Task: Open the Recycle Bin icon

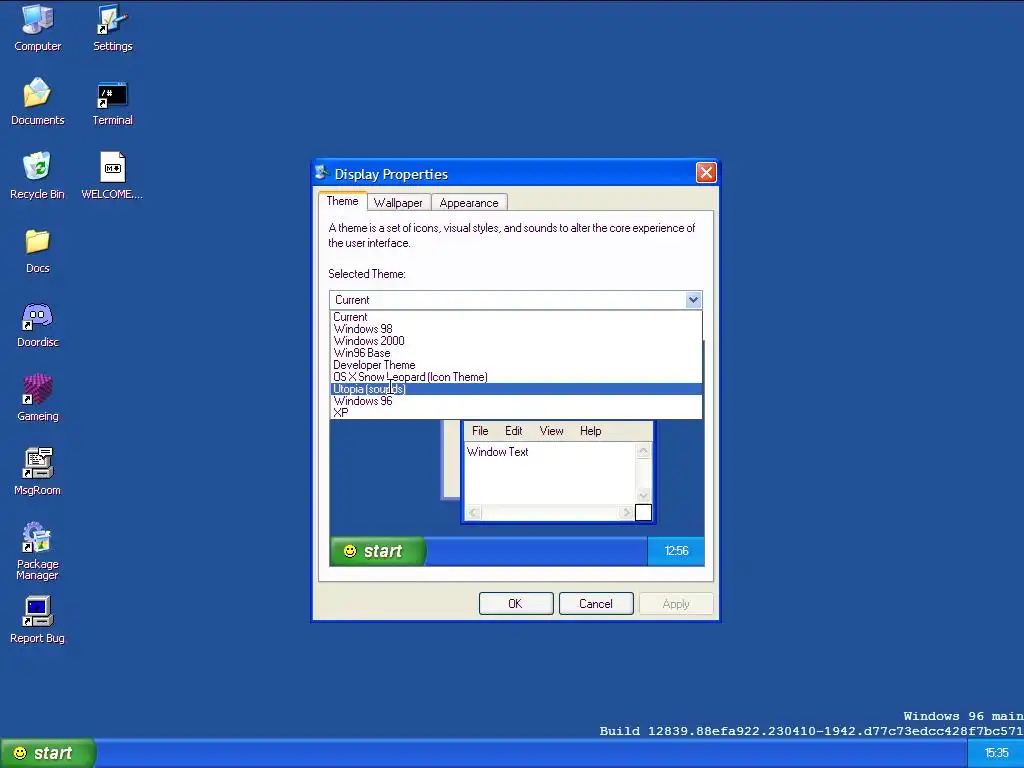Action: 37,175
